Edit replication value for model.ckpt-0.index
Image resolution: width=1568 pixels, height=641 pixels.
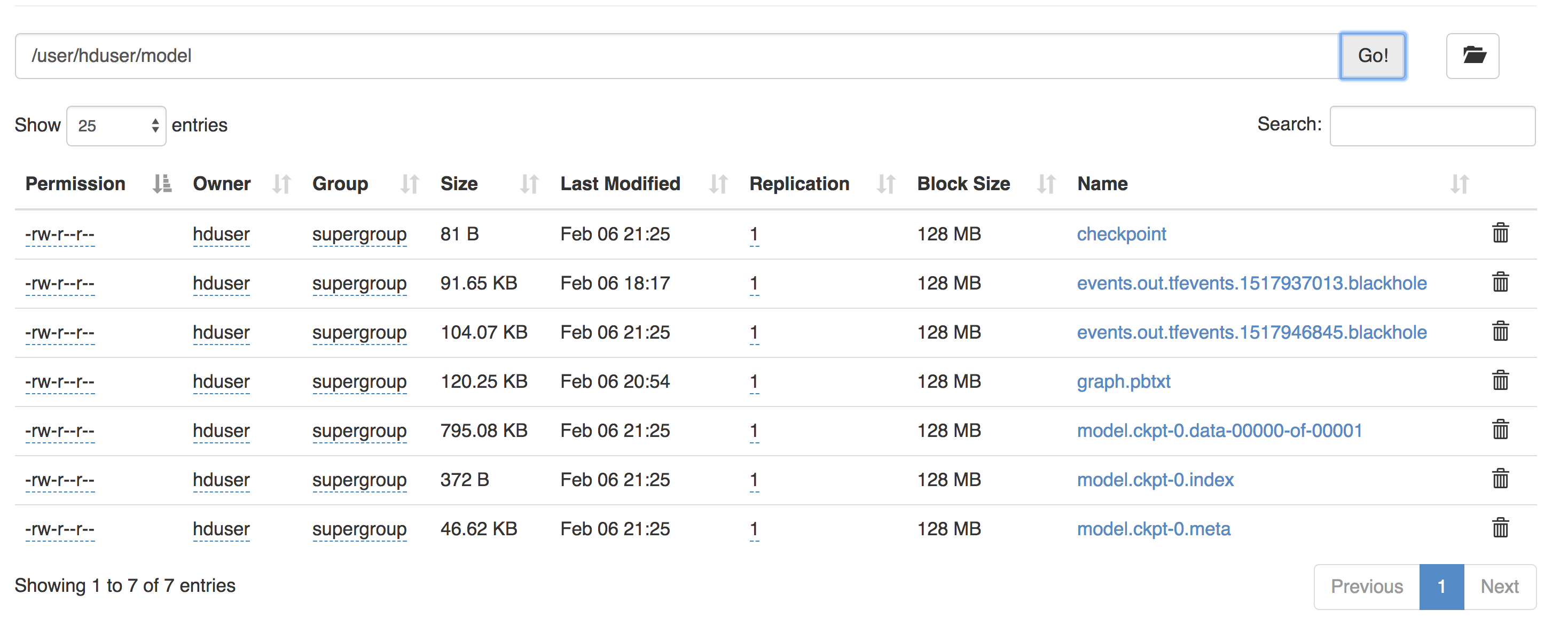click(753, 479)
